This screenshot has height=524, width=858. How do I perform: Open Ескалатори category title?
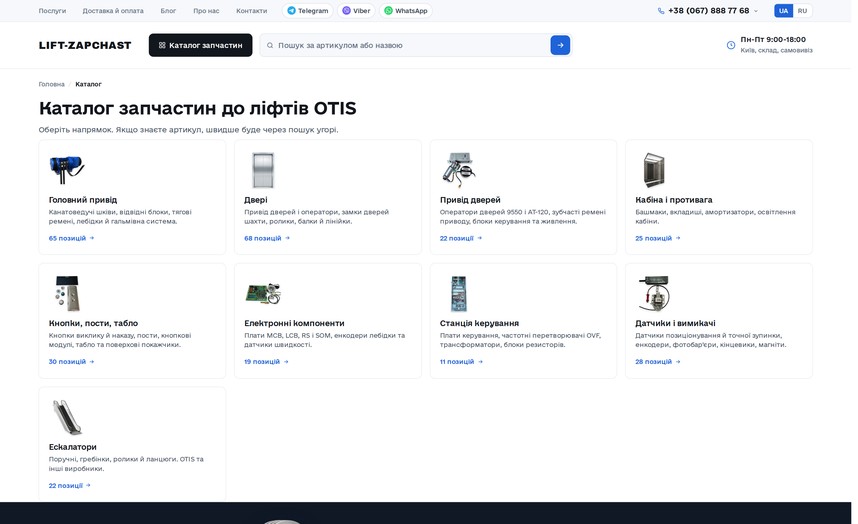[73, 447]
